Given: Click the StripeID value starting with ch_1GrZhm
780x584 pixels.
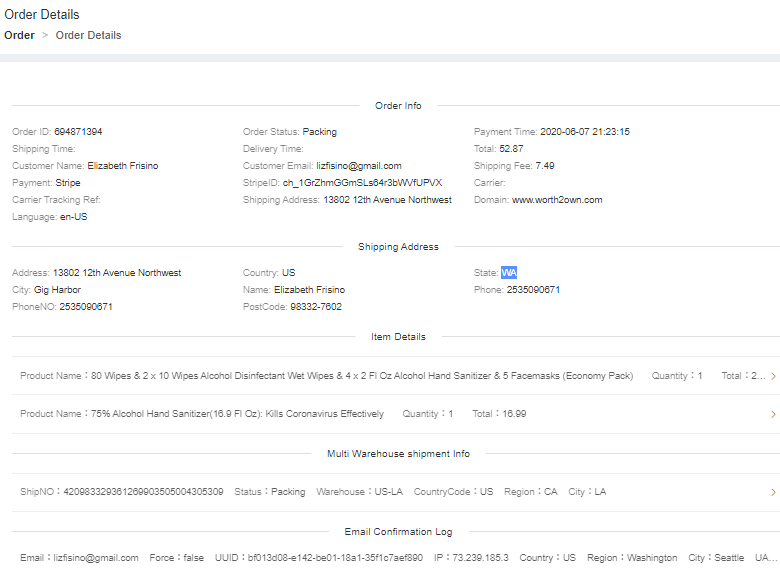Looking at the screenshot, I should click(x=362, y=183).
